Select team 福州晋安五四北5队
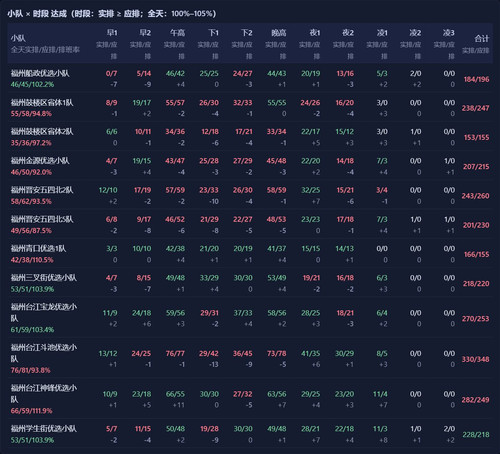The width and height of the screenshot is (500, 454). click(42, 219)
